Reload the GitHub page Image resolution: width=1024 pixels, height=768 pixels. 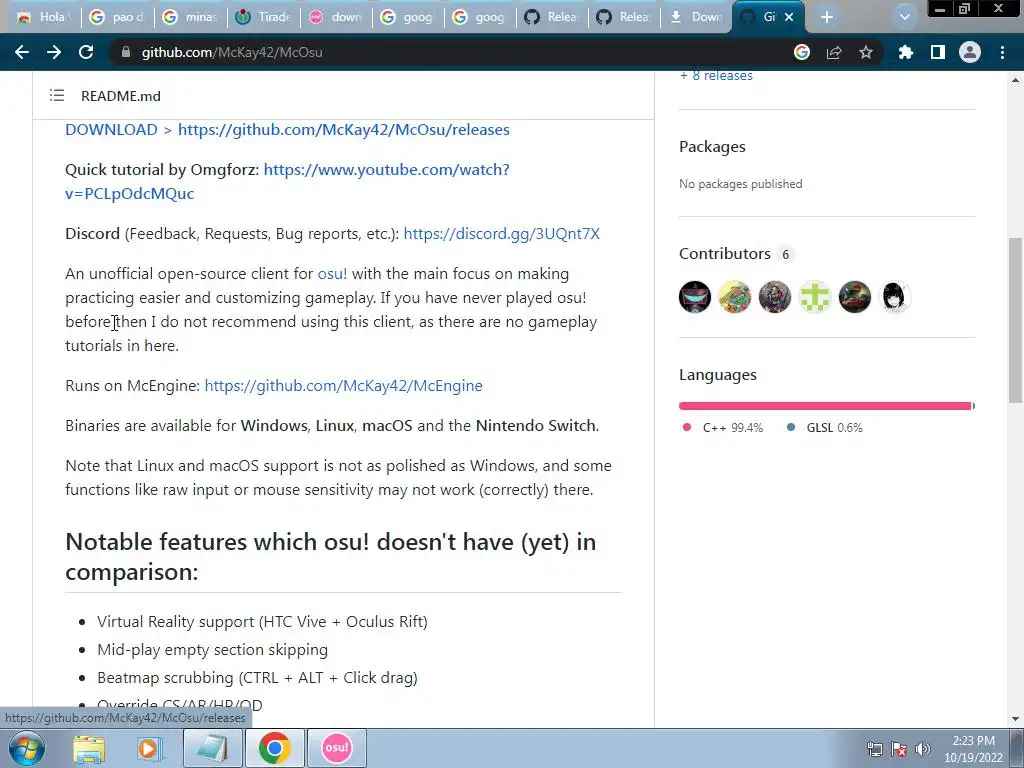86,52
